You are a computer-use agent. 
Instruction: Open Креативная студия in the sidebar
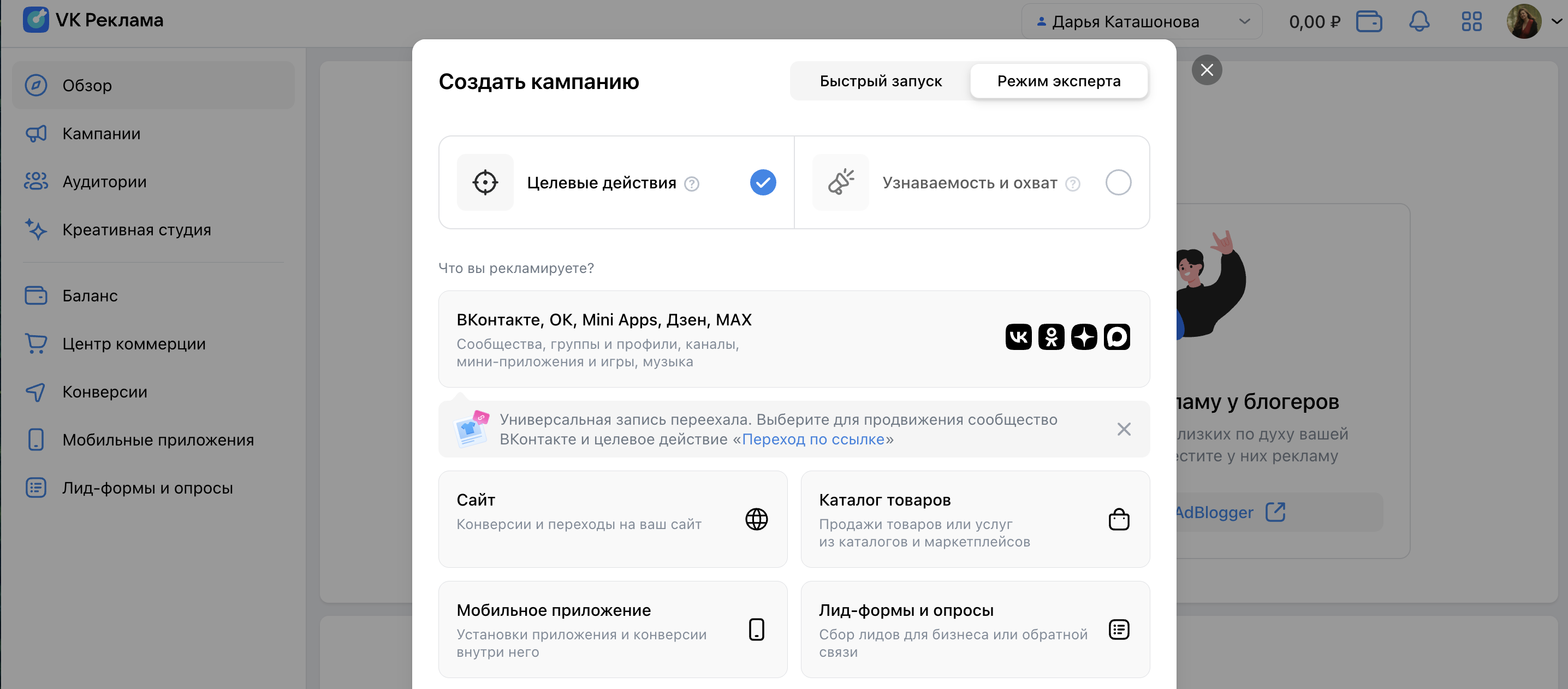[x=153, y=229]
